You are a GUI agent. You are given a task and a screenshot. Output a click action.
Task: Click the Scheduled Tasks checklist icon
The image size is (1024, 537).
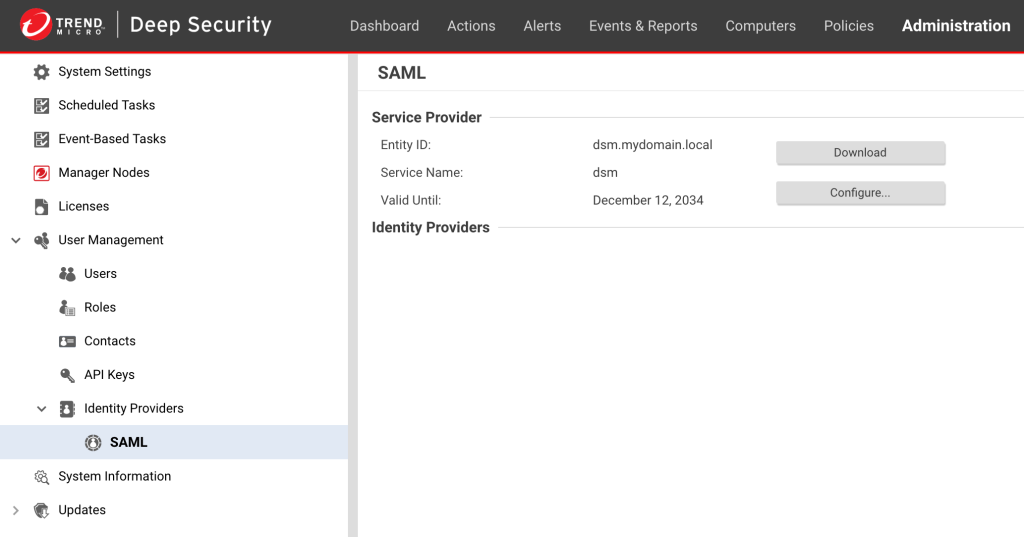[x=41, y=105]
